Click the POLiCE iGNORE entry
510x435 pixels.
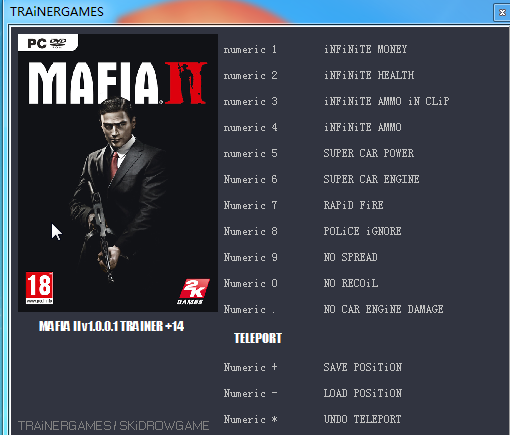[362, 231]
